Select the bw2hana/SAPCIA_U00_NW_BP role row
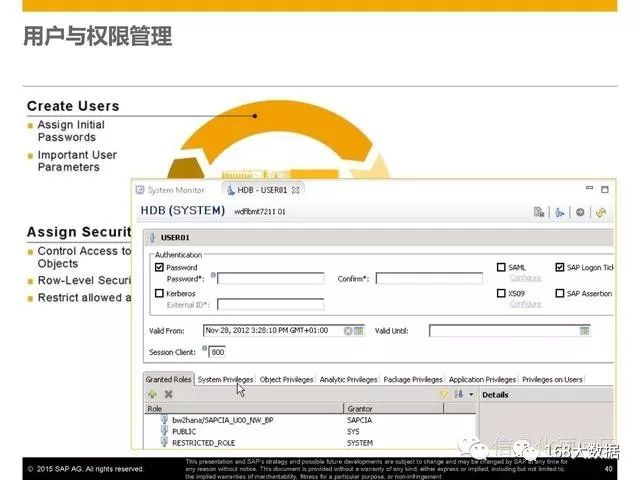The image size is (640, 480). tap(310, 420)
